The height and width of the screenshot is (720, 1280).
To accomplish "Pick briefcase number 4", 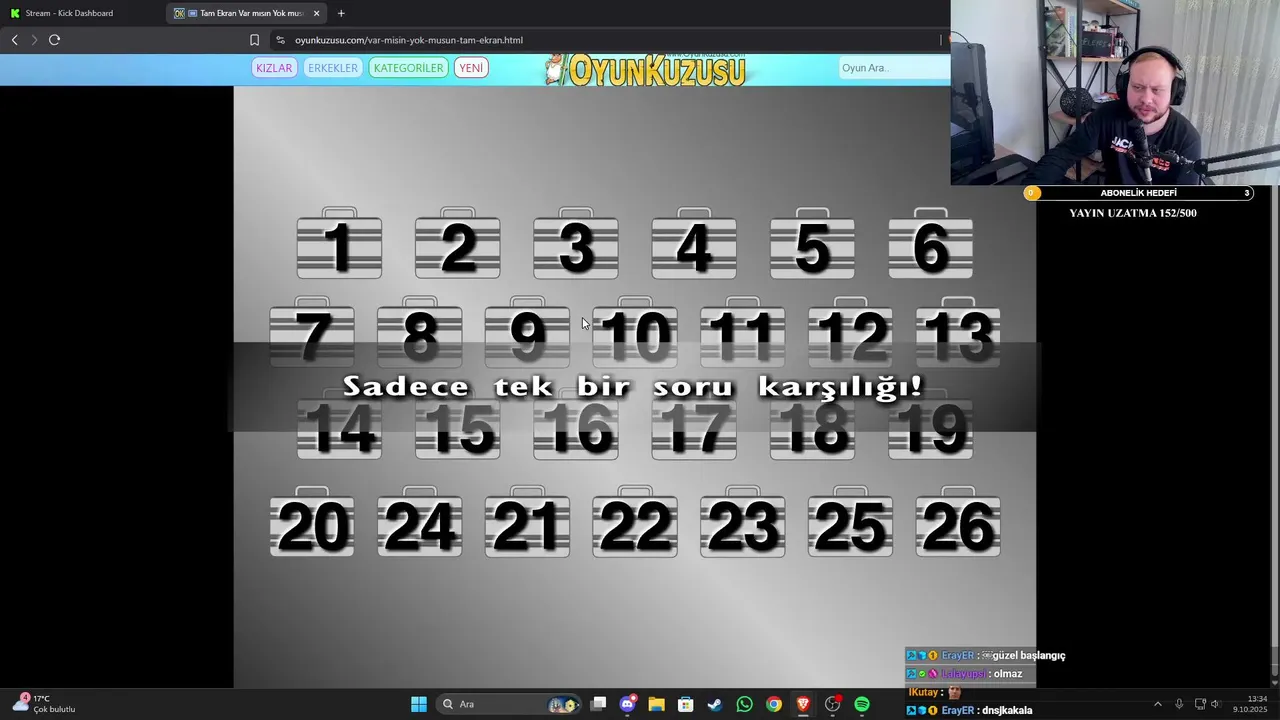I will tap(693, 244).
